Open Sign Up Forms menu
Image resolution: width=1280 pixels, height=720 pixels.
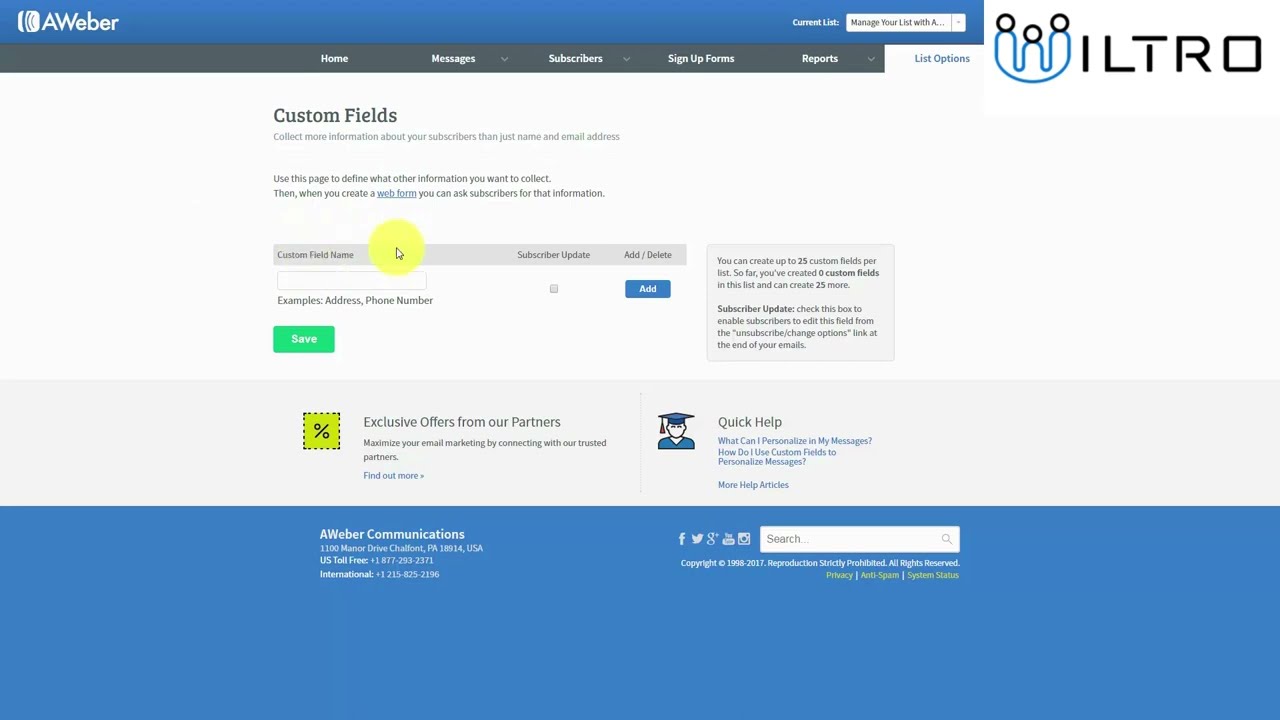(x=701, y=58)
